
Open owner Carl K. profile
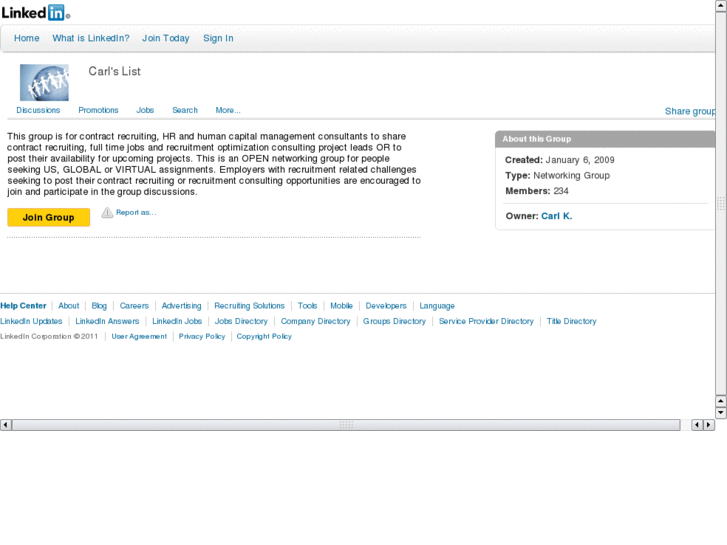pos(557,216)
